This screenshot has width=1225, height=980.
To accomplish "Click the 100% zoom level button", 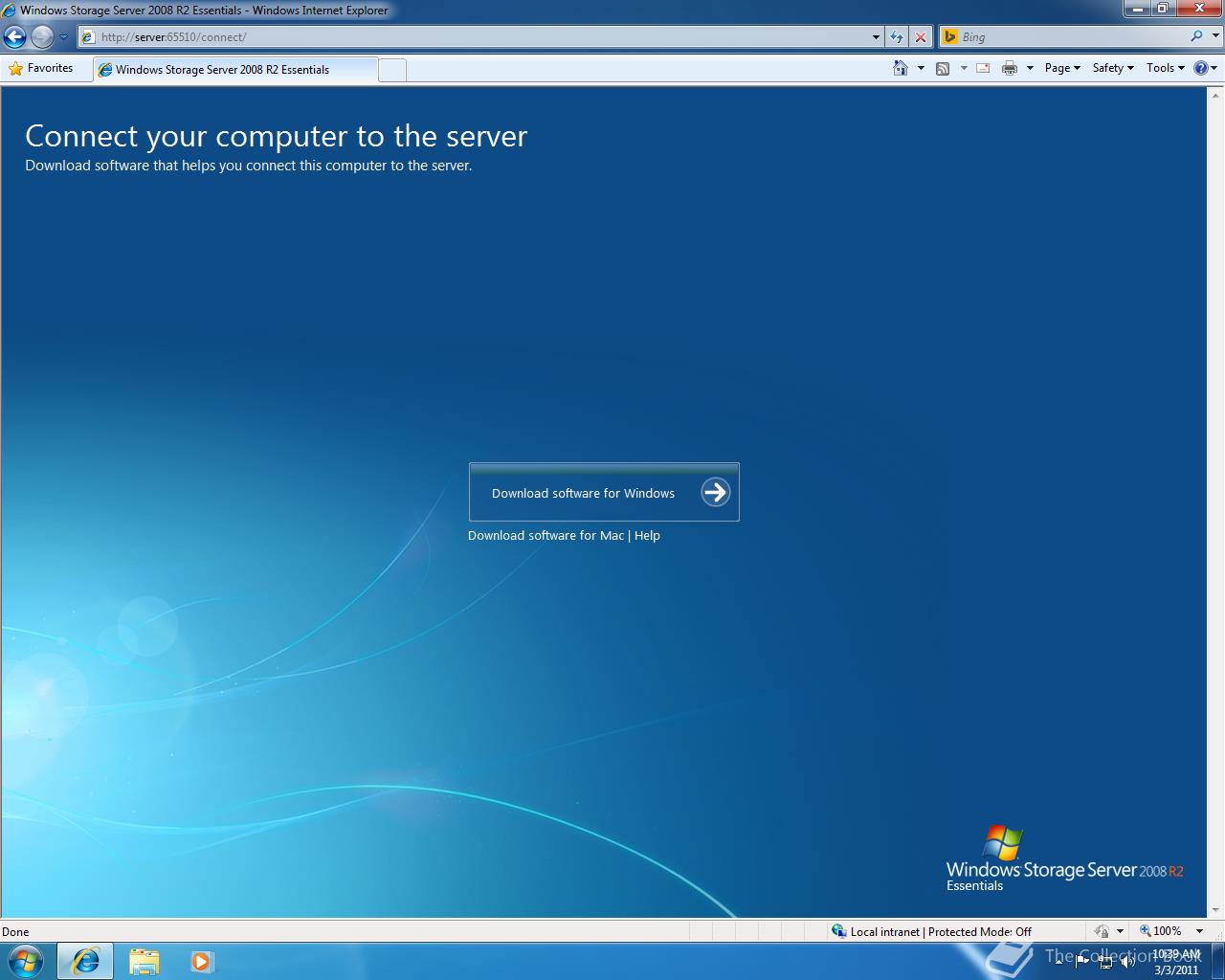I will coord(1160,931).
